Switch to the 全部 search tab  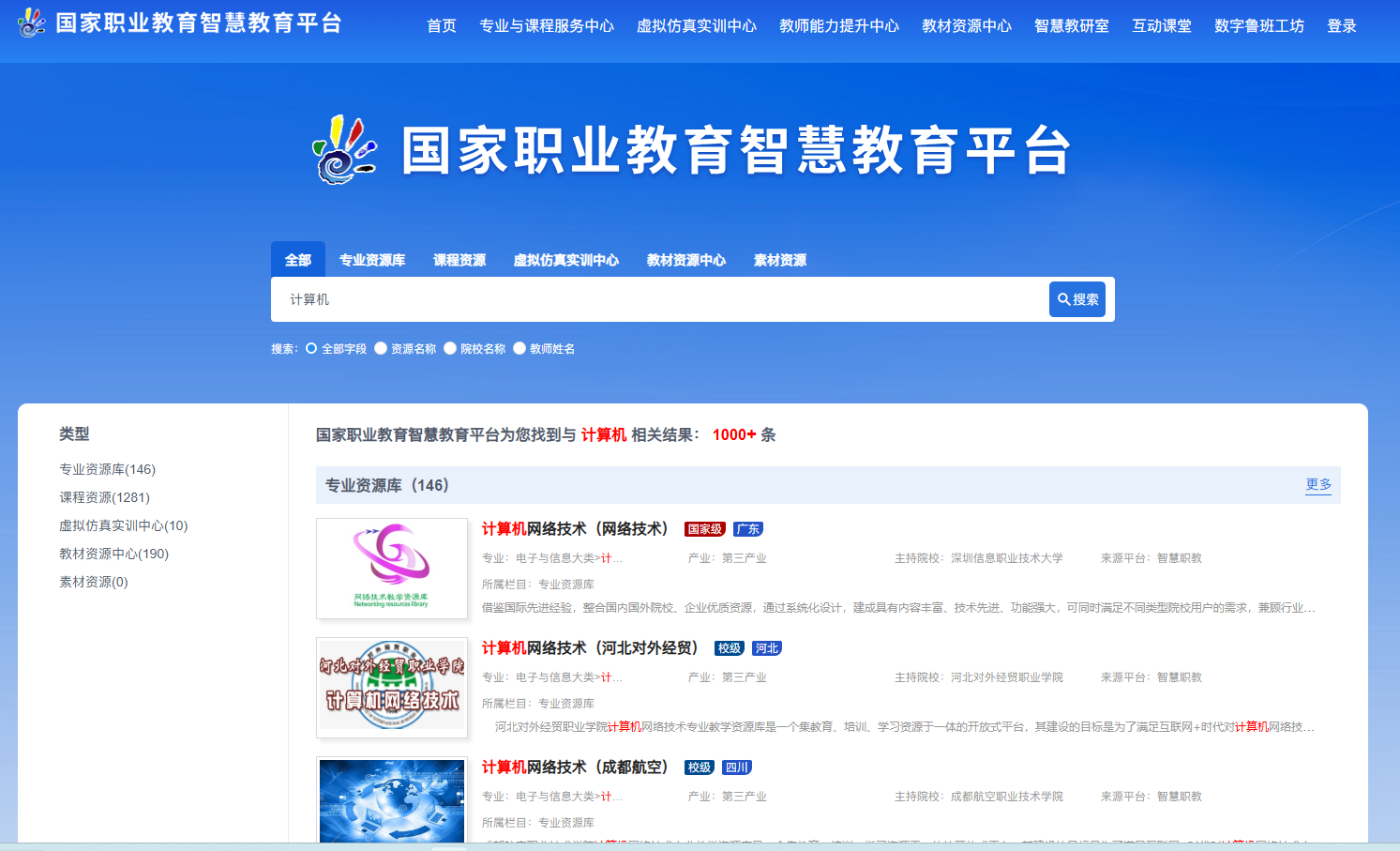tap(298, 260)
